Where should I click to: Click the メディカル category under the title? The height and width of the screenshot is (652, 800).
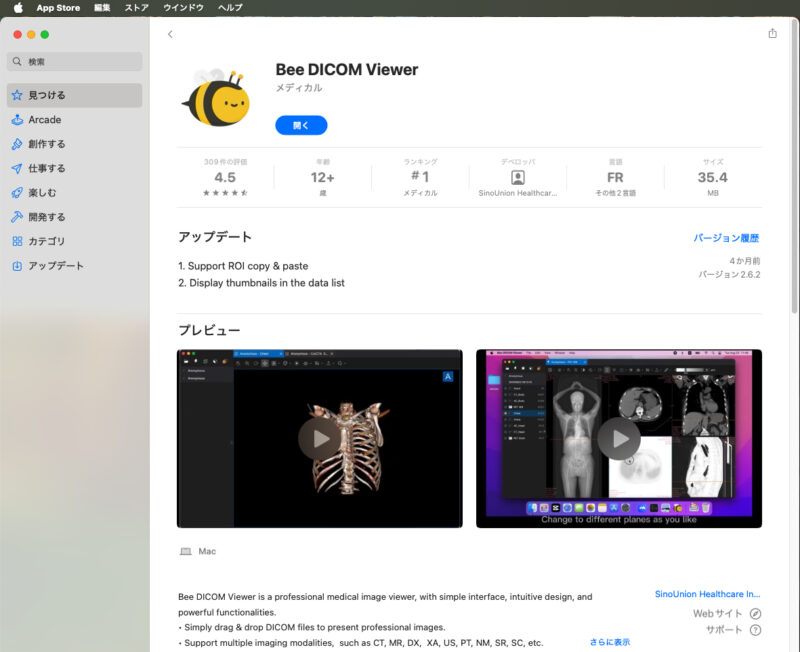point(299,88)
